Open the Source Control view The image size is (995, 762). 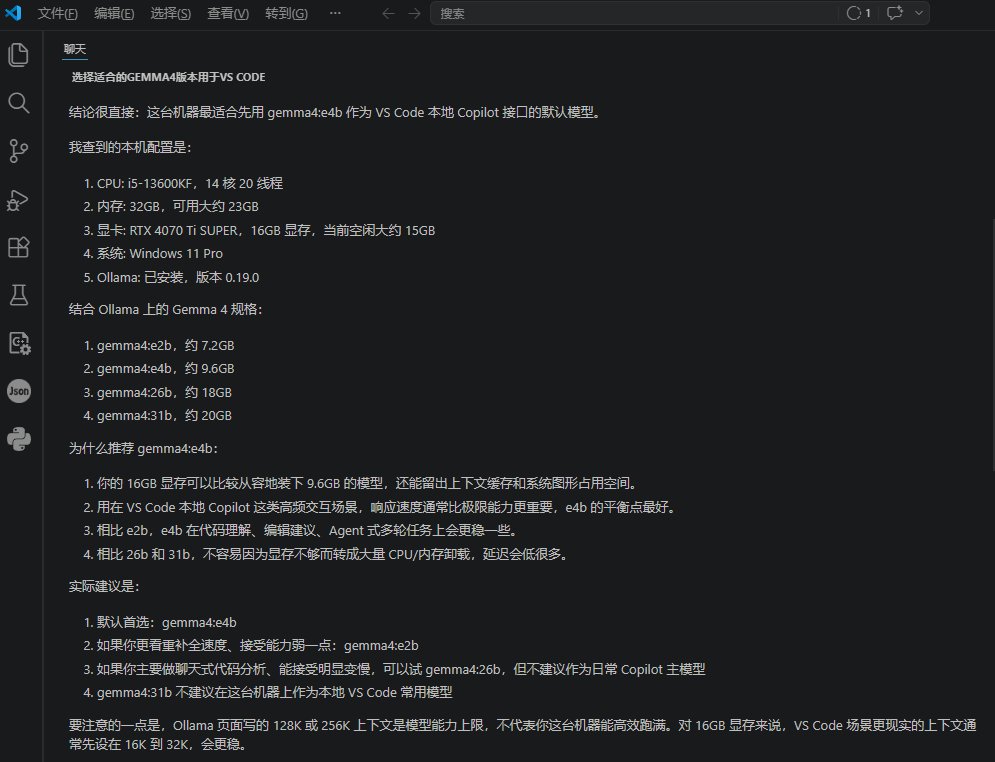18,151
